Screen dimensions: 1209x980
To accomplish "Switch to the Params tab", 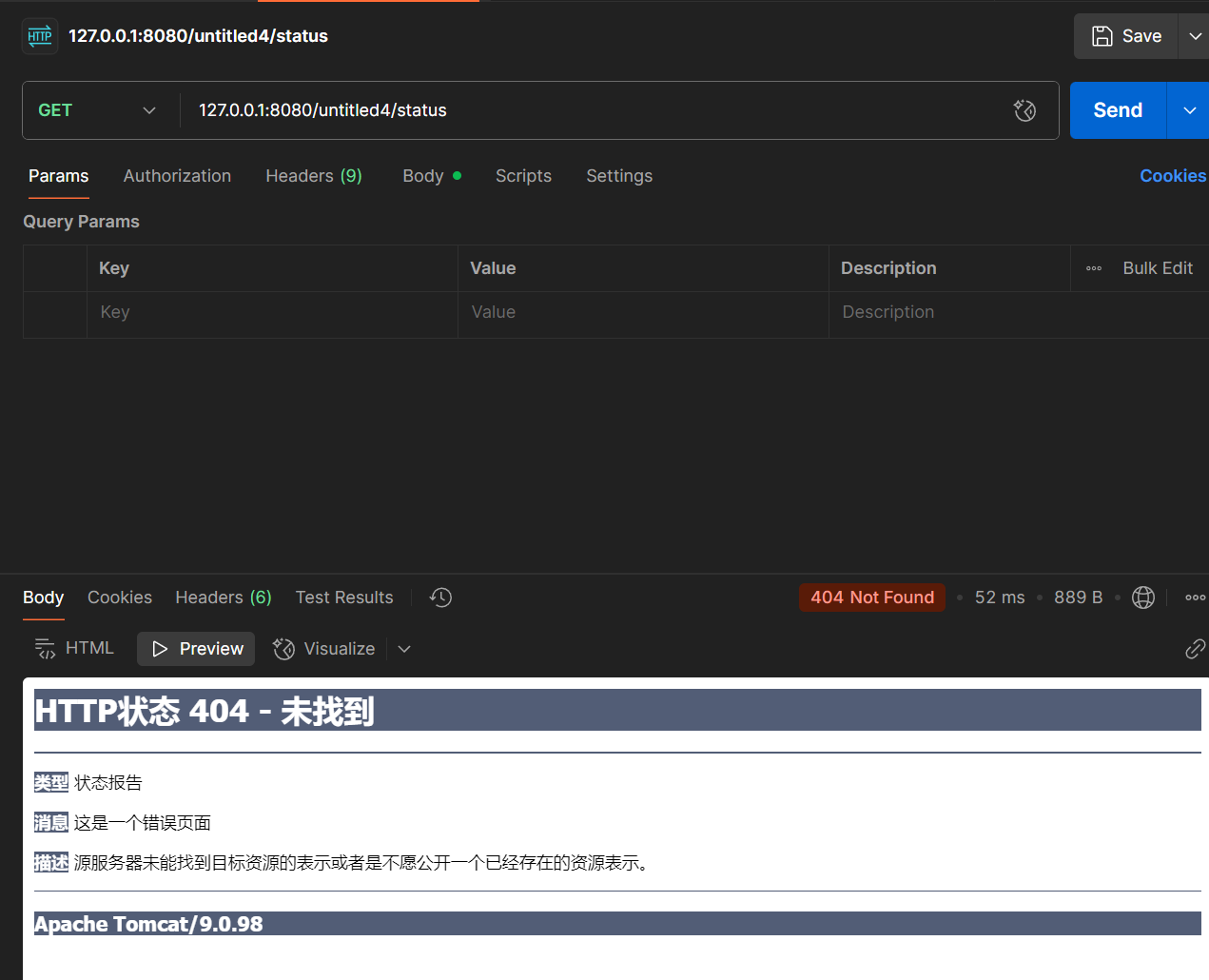I will pyautogui.click(x=58, y=176).
